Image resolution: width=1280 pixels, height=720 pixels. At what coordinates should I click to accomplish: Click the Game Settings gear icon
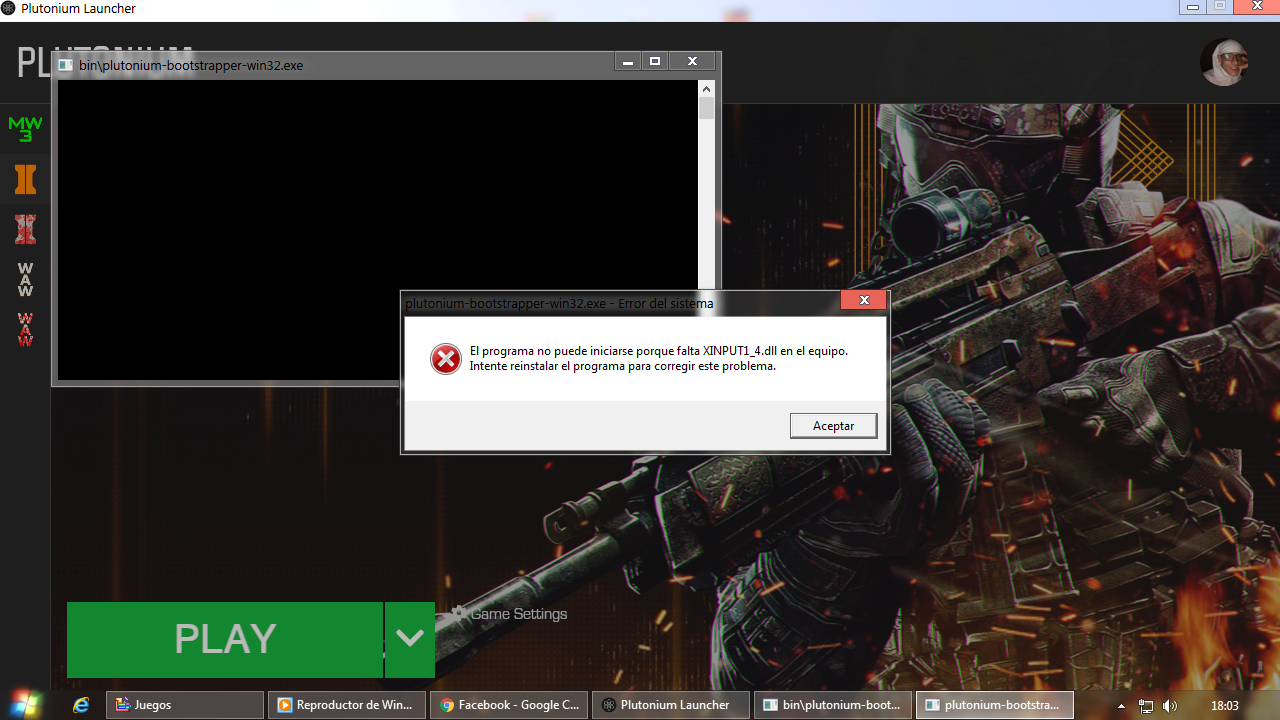(459, 613)
